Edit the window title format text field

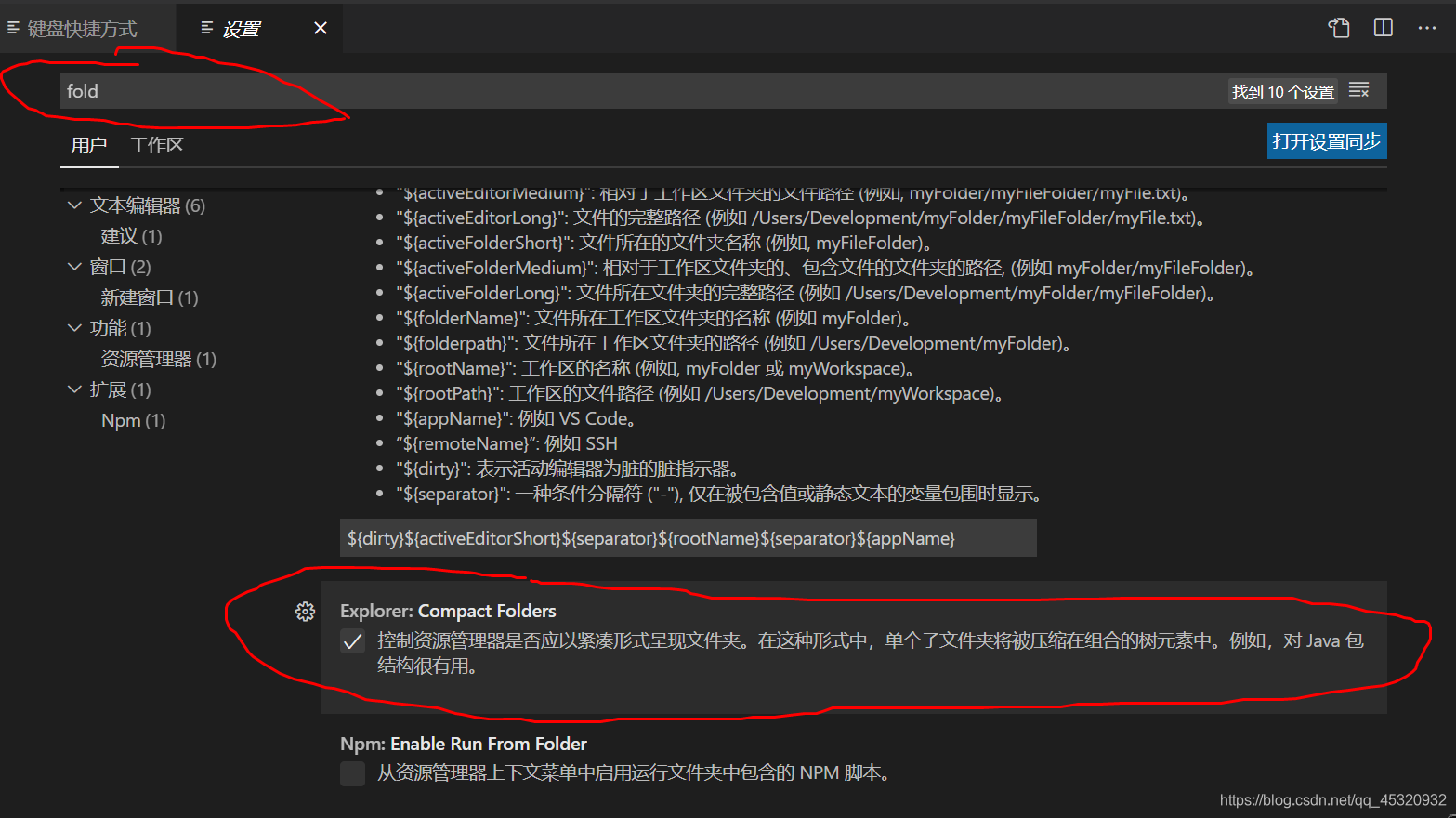point(689,538)
